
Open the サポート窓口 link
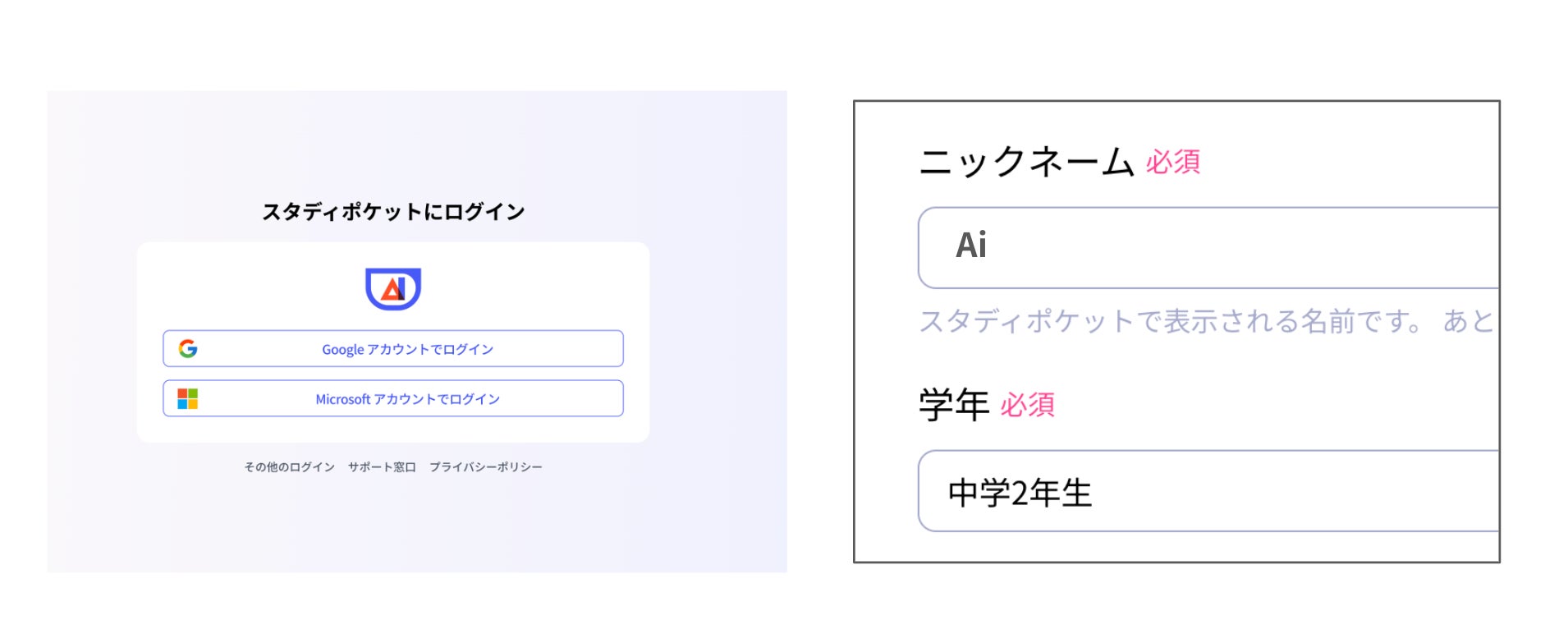pyautogui.click(x=382, y=467)
